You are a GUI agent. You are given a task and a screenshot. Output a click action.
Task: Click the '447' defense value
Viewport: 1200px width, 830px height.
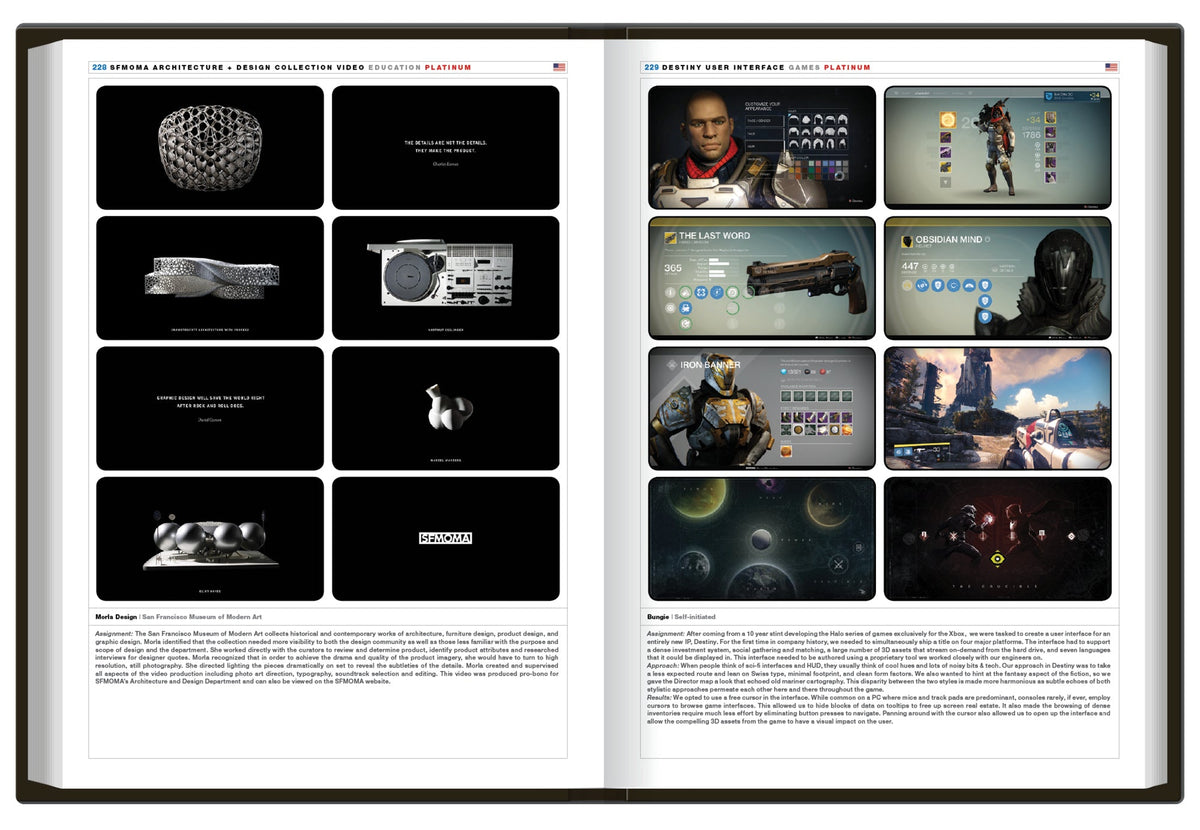click(910, 267)
